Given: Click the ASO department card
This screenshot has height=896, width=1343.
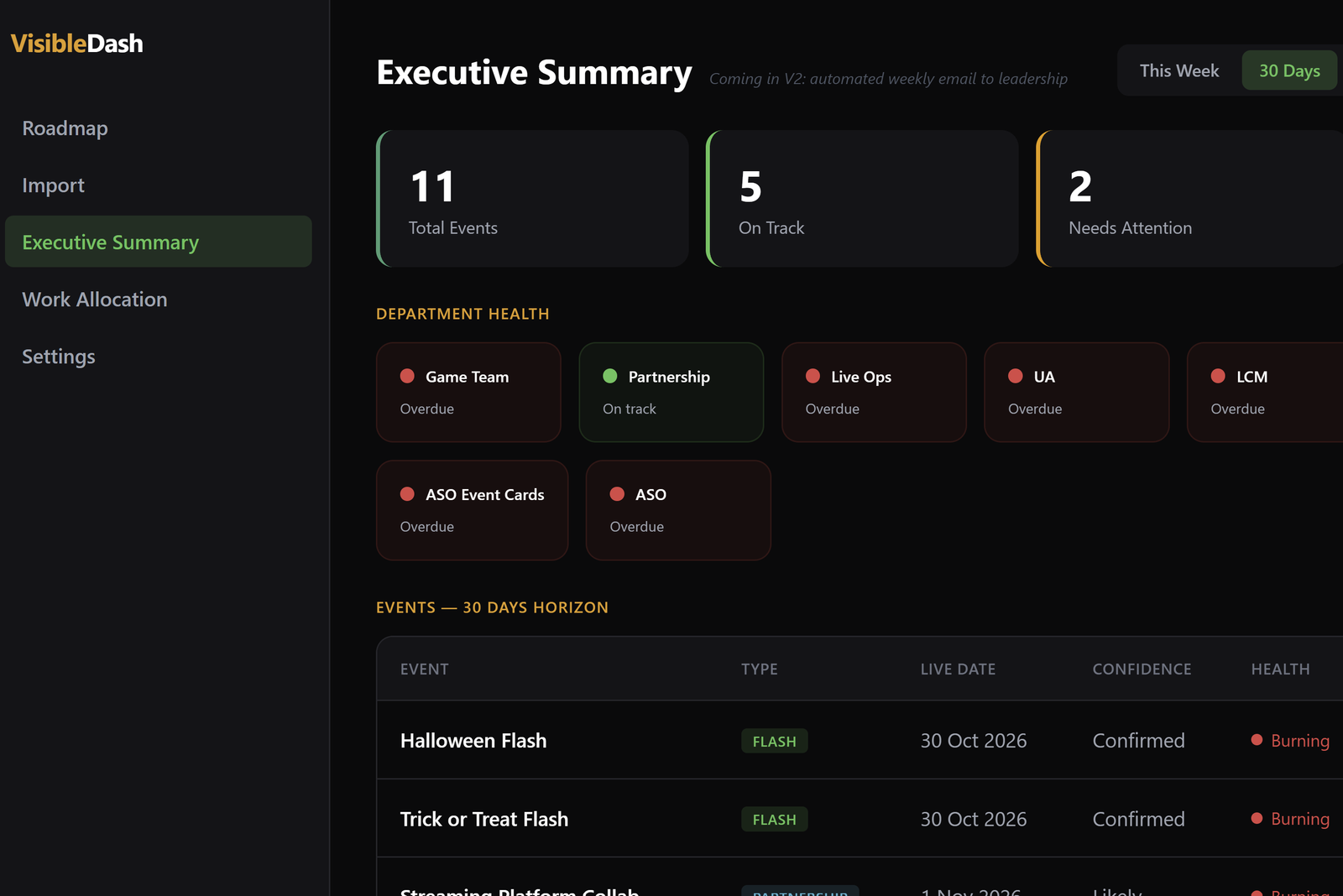Looking at the screenshot, I should tap(678, 510).
